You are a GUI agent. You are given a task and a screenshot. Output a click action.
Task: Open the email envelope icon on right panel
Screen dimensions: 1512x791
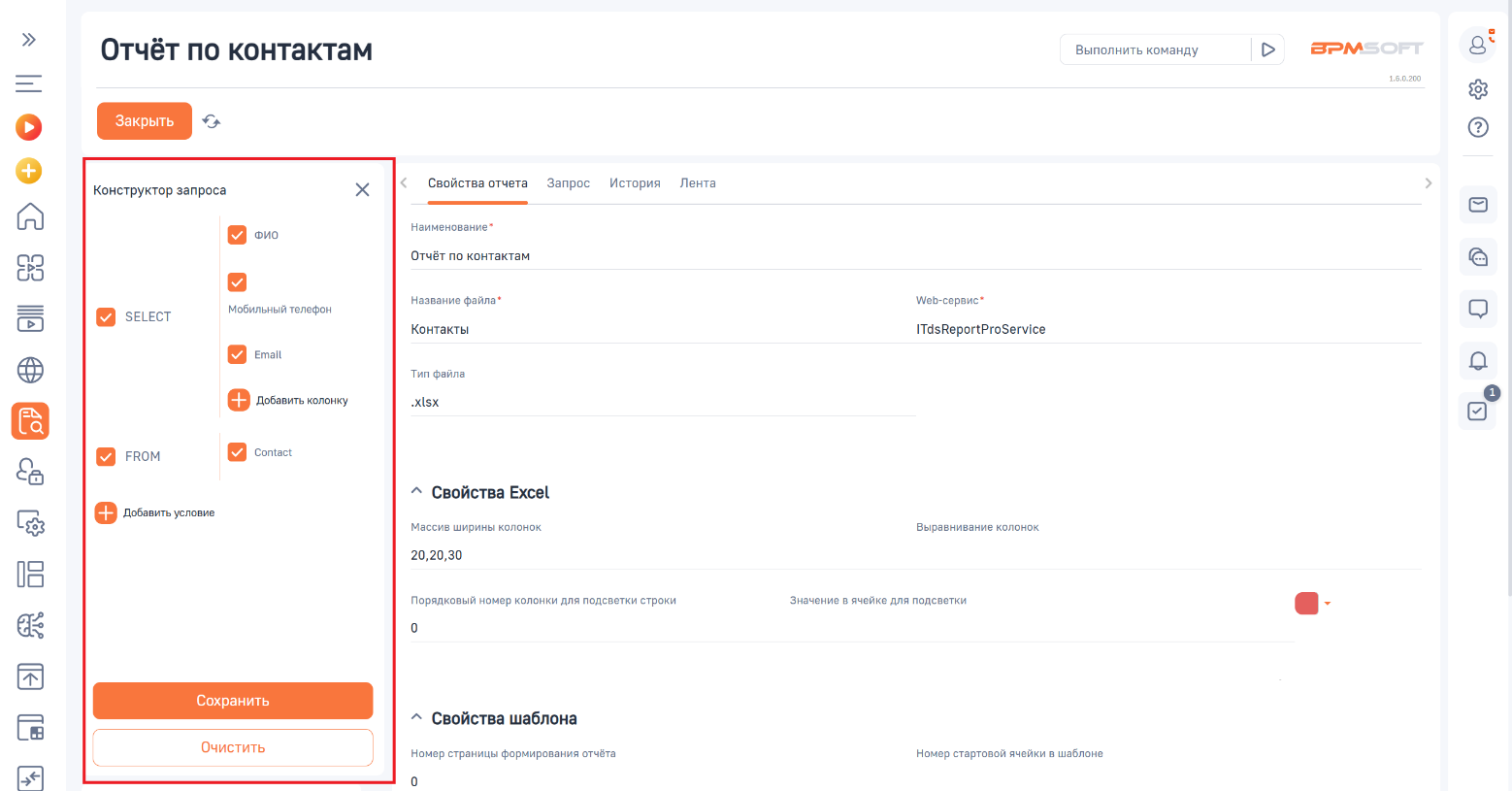pos(1477,205)
